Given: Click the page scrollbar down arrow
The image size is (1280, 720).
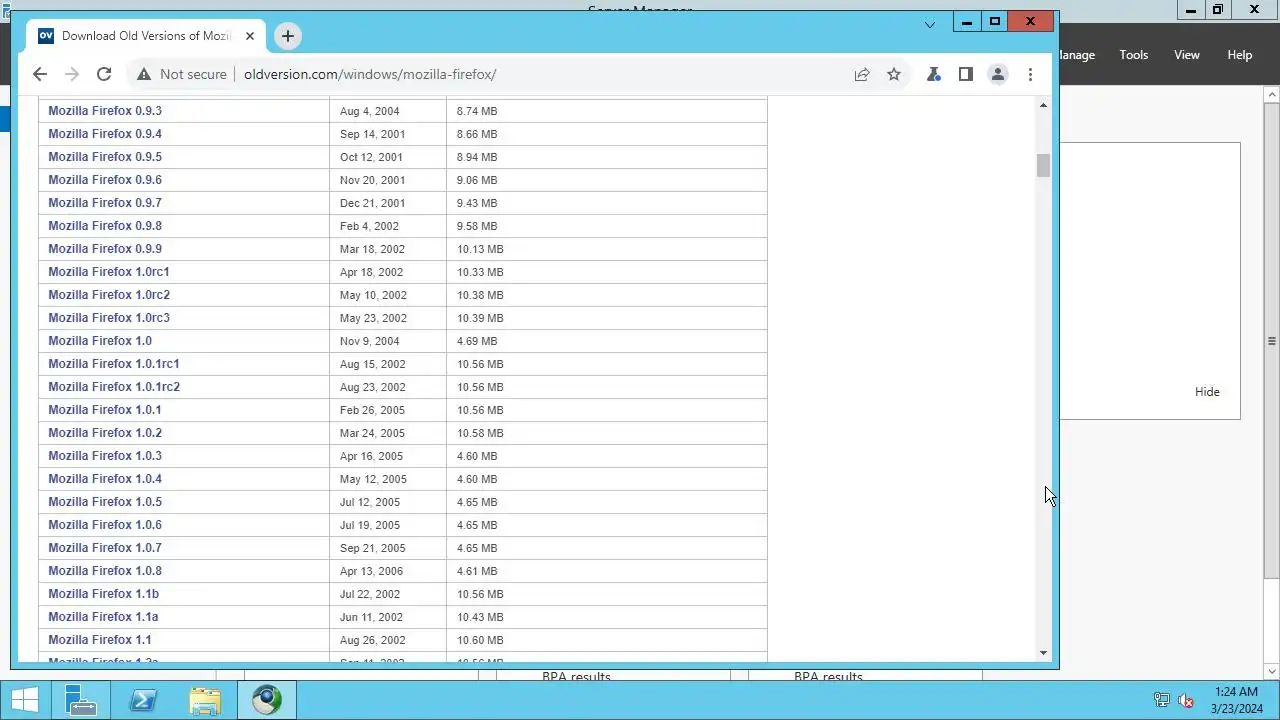Looking at the screenshot, I should pyautogui.click(x=1044, y=653).
